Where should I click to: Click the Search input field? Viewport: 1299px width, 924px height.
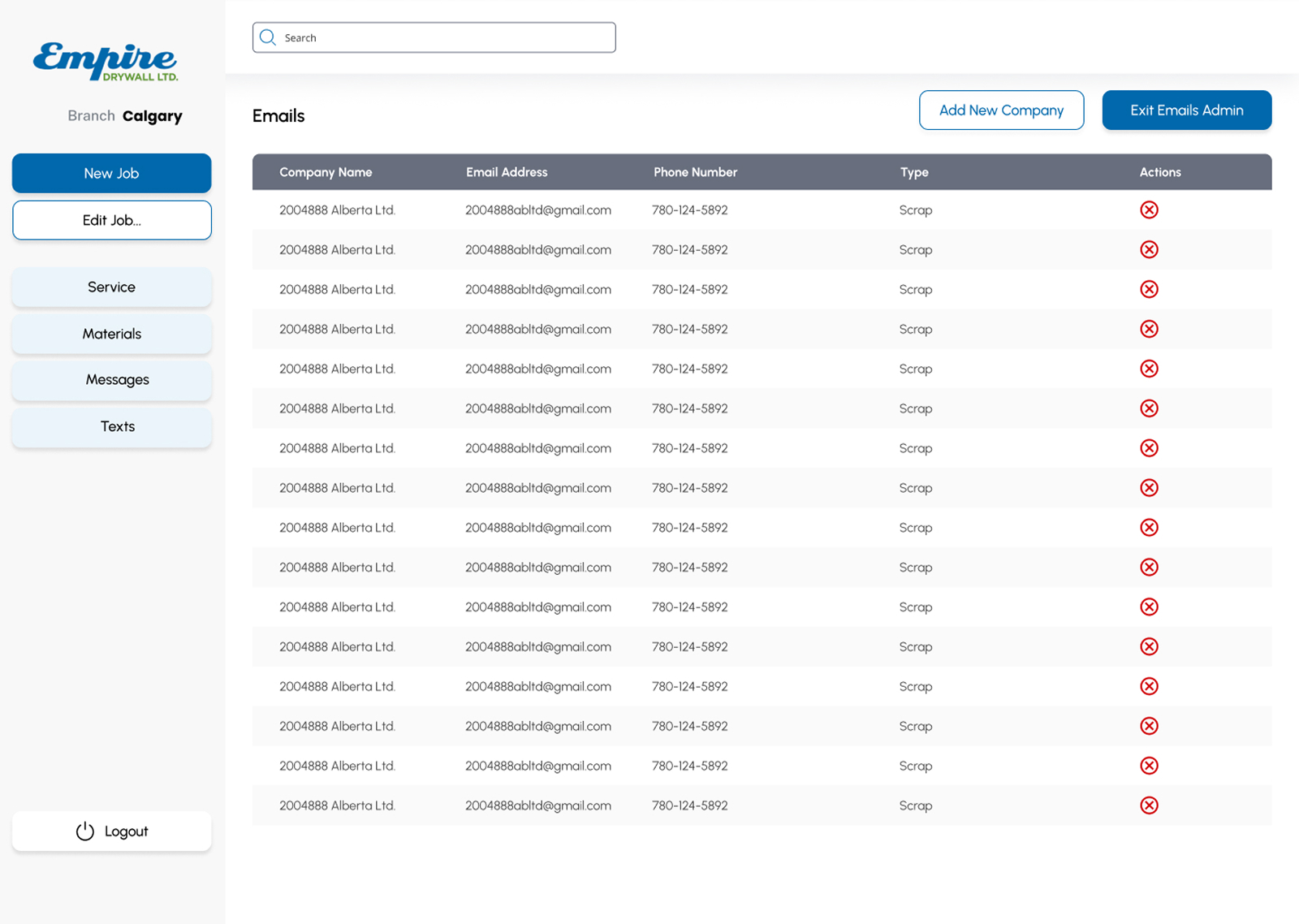pyautogui.click(x=434, y=37)
